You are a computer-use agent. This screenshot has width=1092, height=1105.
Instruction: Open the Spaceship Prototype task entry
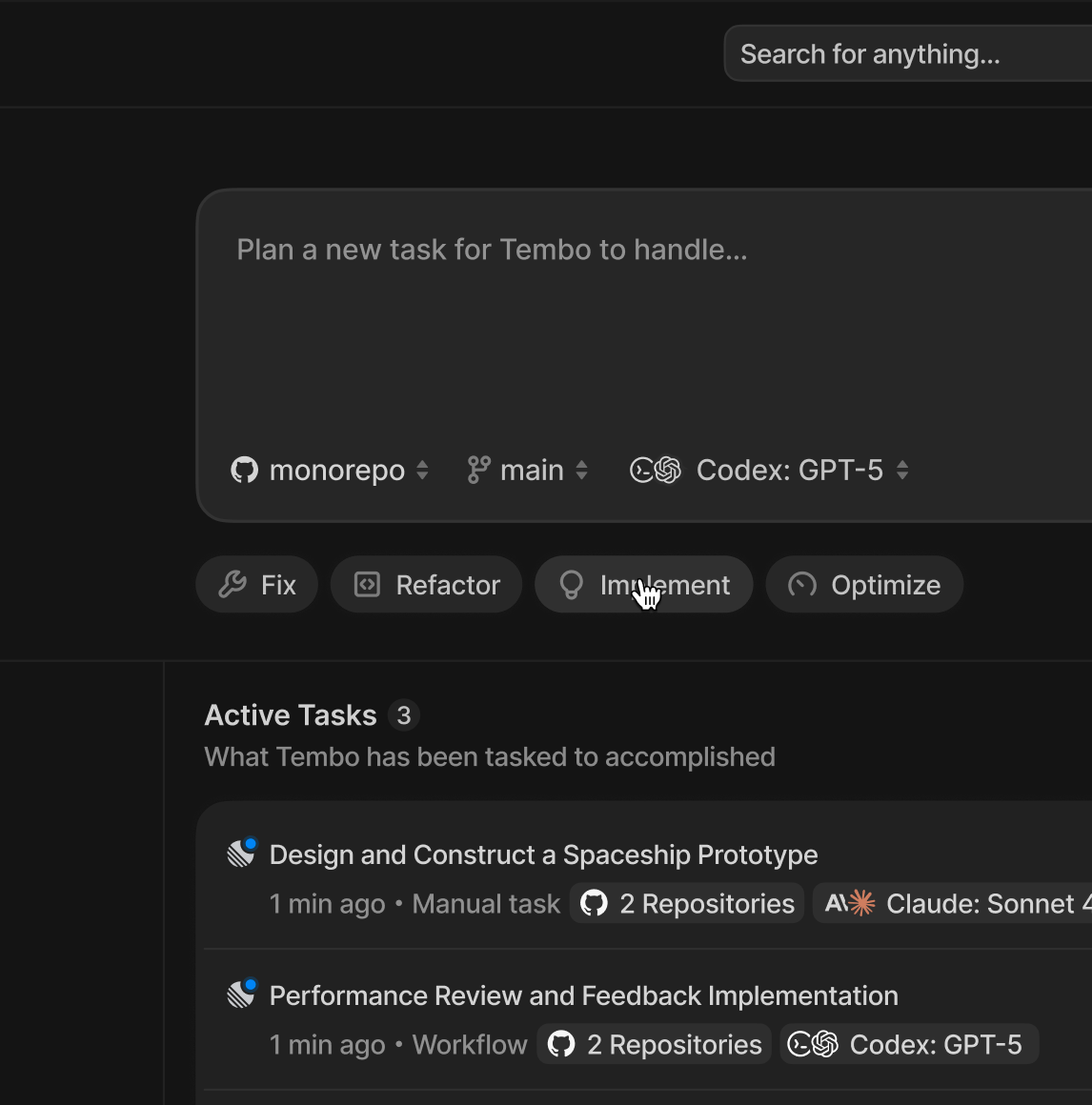[543, 854]
